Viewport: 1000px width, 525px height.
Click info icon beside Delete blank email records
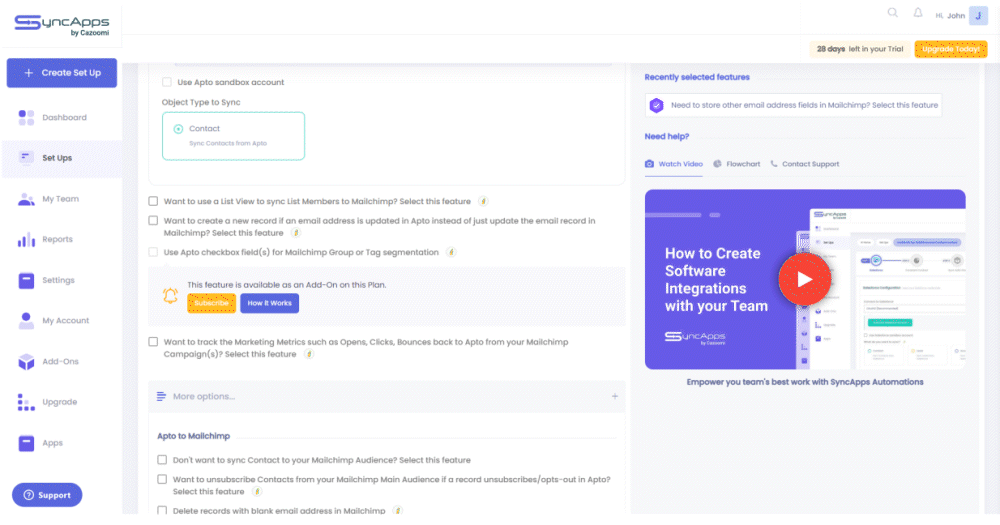pyautogui.click(x=397, y=510)
